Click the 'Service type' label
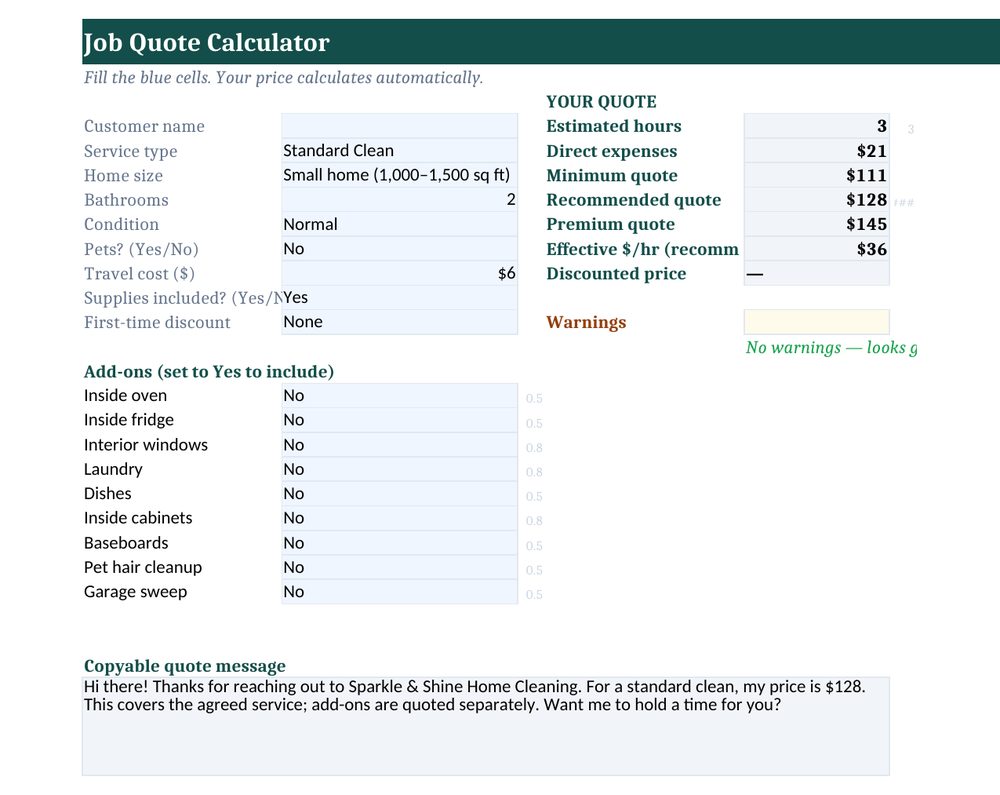1000x795 pixels. pos(131,152)
